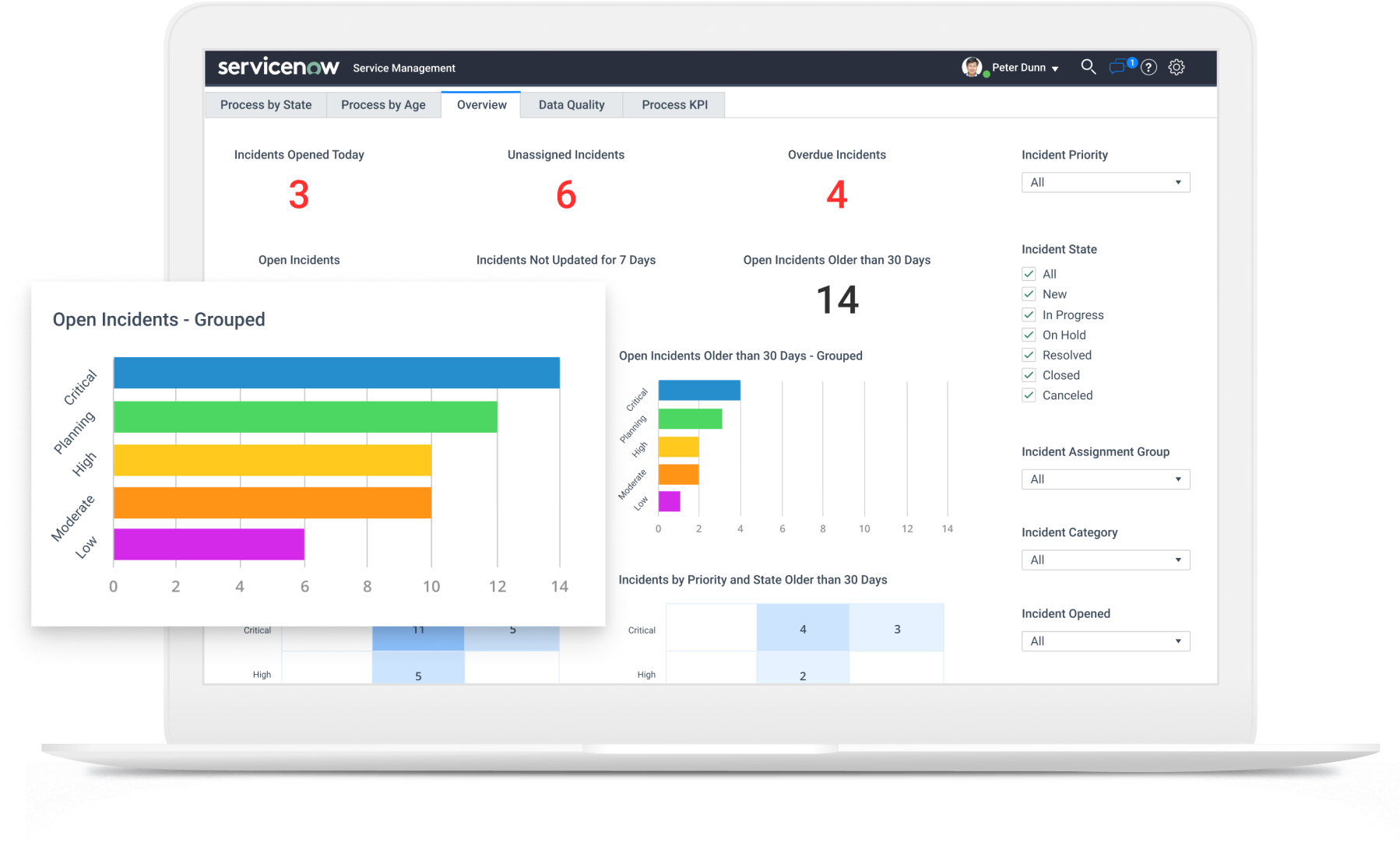The width and height of the screenshot is (1400, 846).
Task: Click the Unassigned Incidents count 6
Action: 566,195
